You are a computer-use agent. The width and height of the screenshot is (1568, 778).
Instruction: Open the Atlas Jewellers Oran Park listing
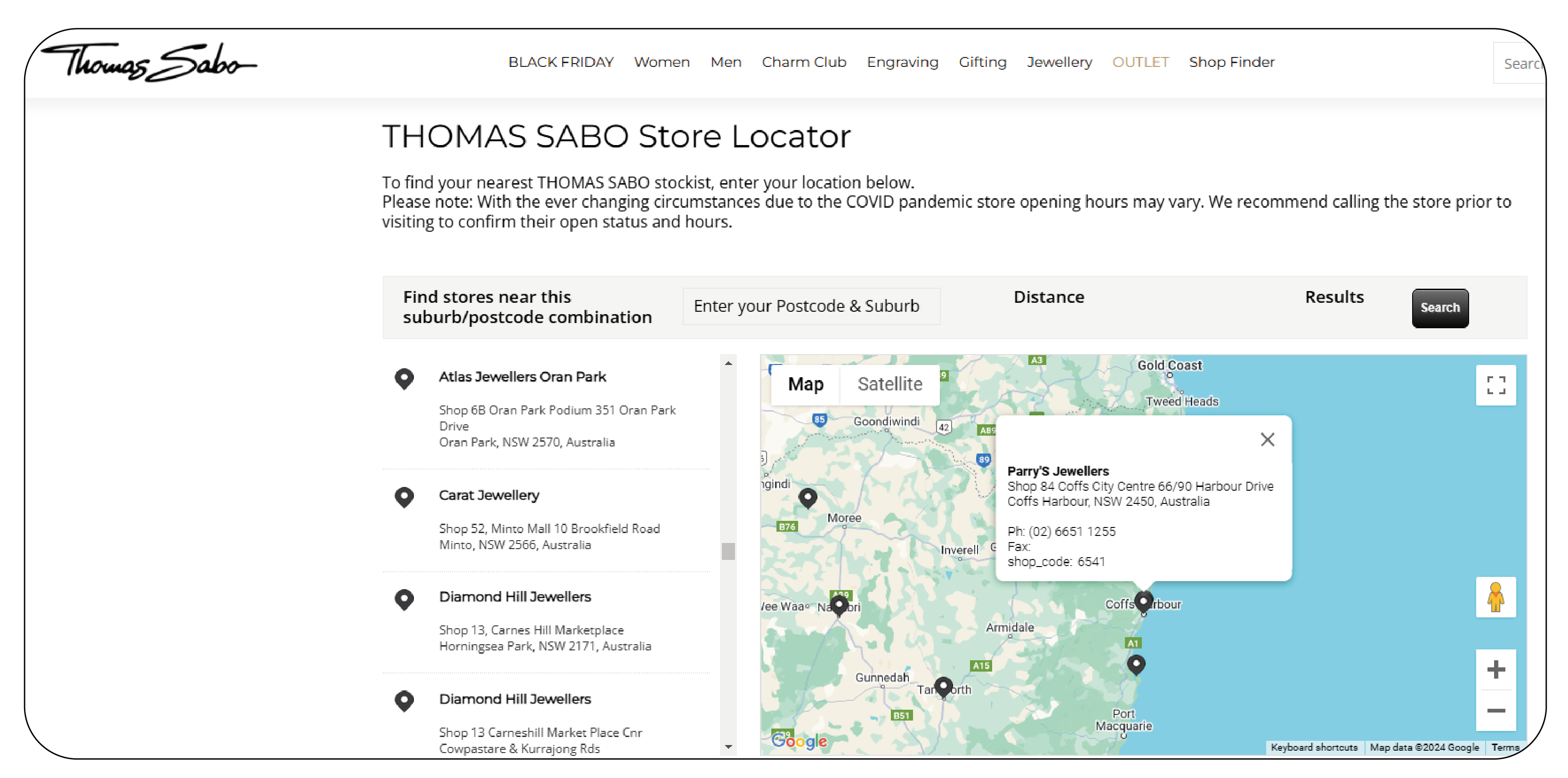coord(522,377)
